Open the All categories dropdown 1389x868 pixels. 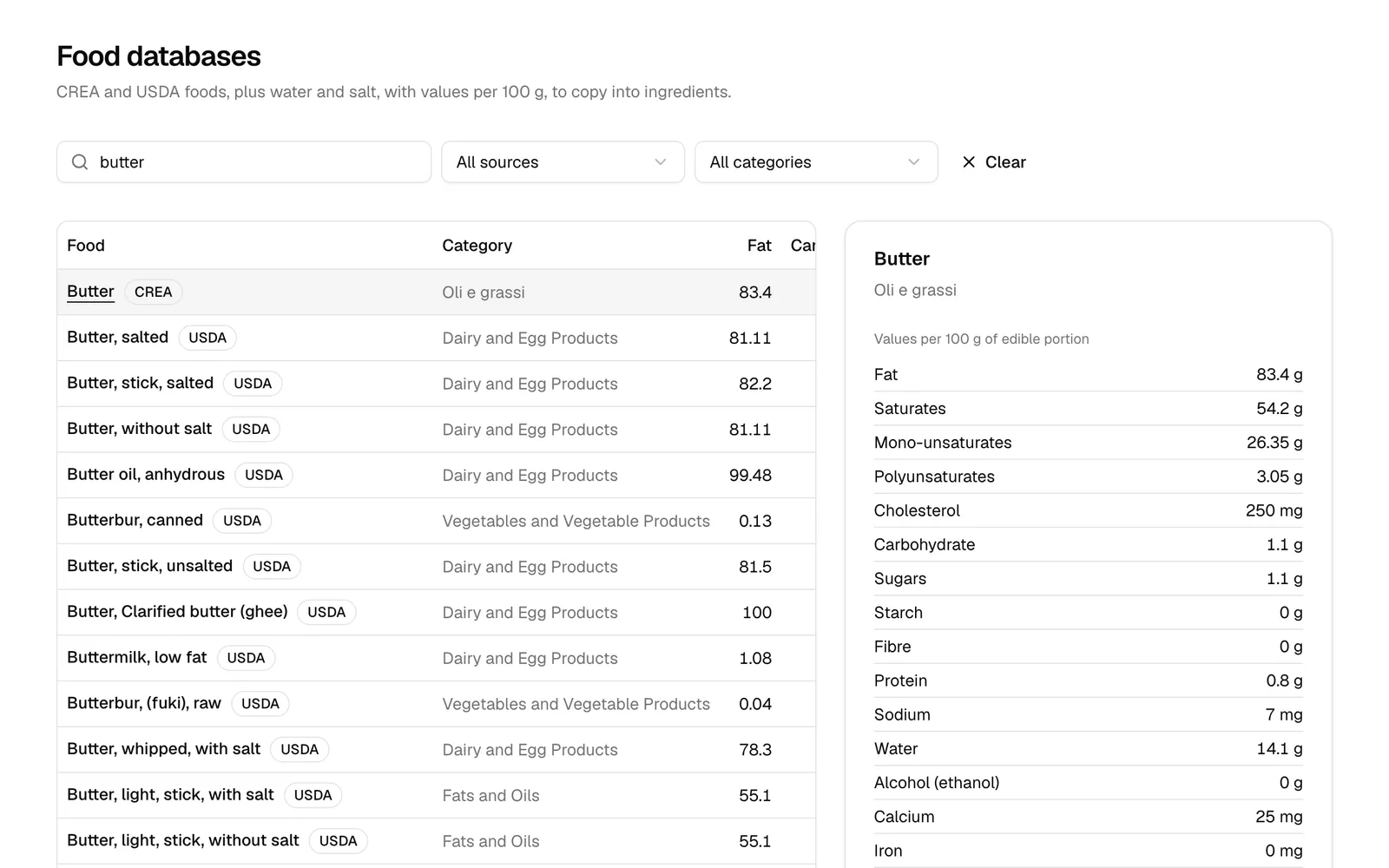(x=816, y=162)
